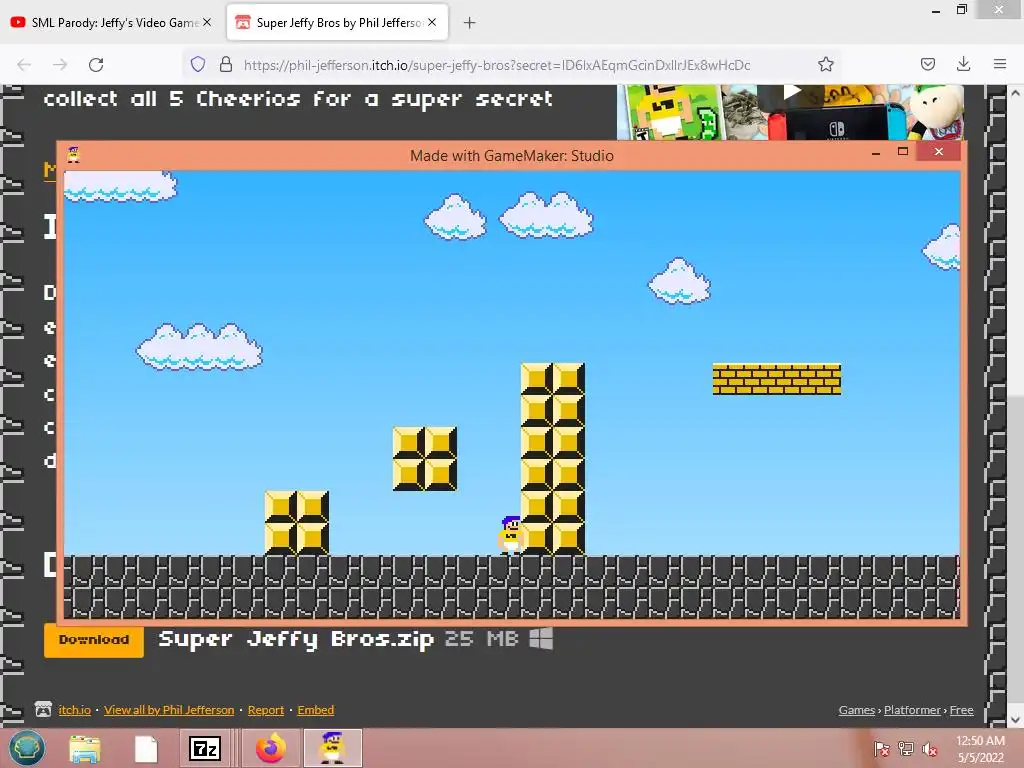Play the video thumbnail on itch page
This screenshot has height=768, width=1024.
(792, 92)
